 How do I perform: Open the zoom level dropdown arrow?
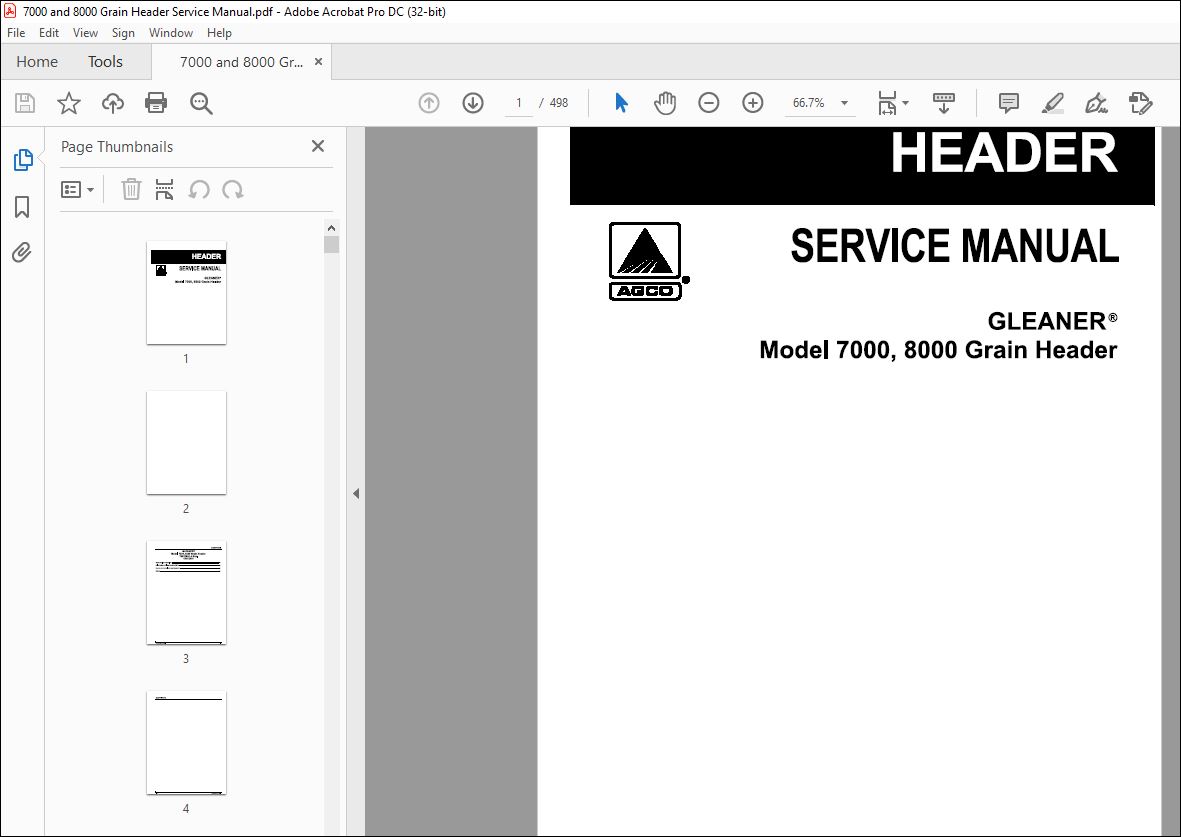pyautogui.click(x=844, y=103)
